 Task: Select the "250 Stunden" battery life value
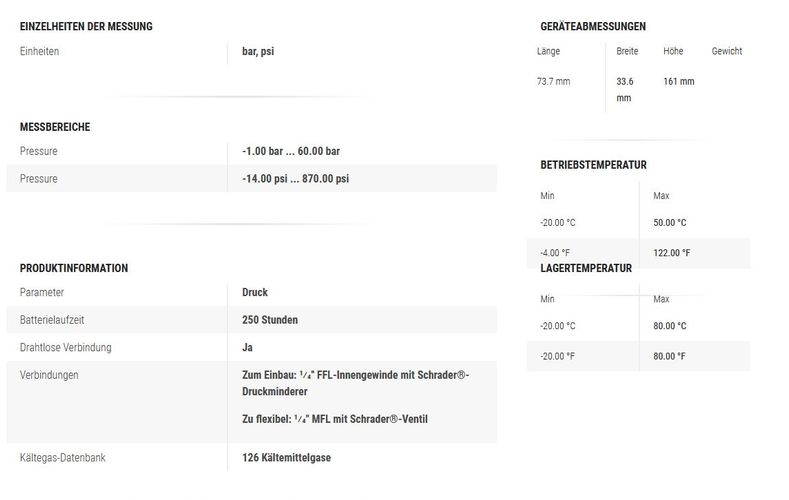click(x=270, y=320)
